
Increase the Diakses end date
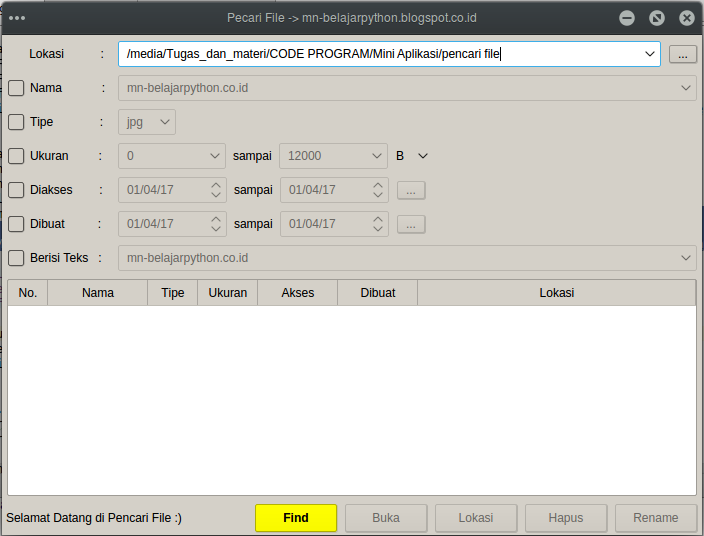378,185
